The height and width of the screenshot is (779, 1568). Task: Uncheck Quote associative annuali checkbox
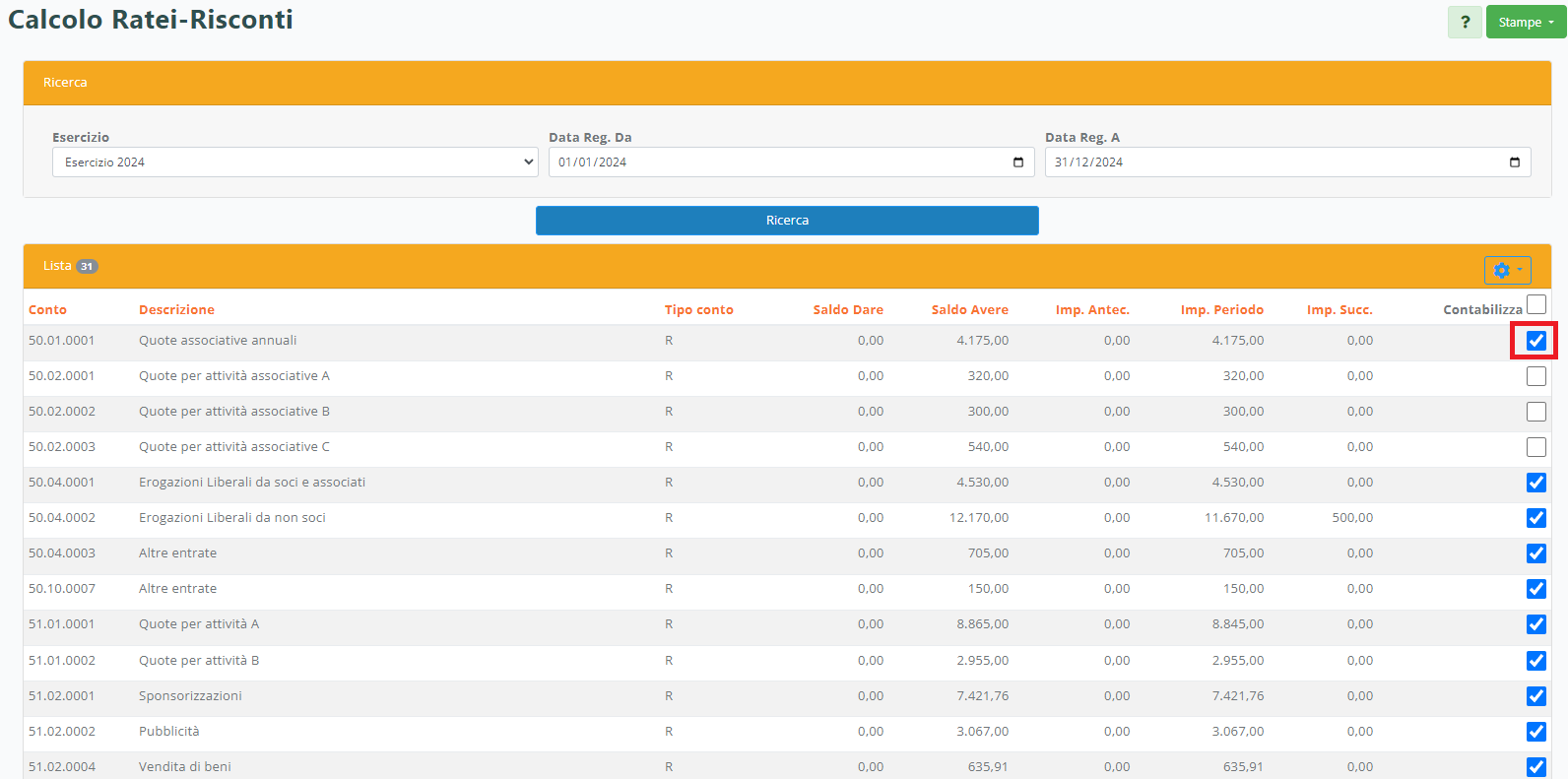click(1535, 341)
